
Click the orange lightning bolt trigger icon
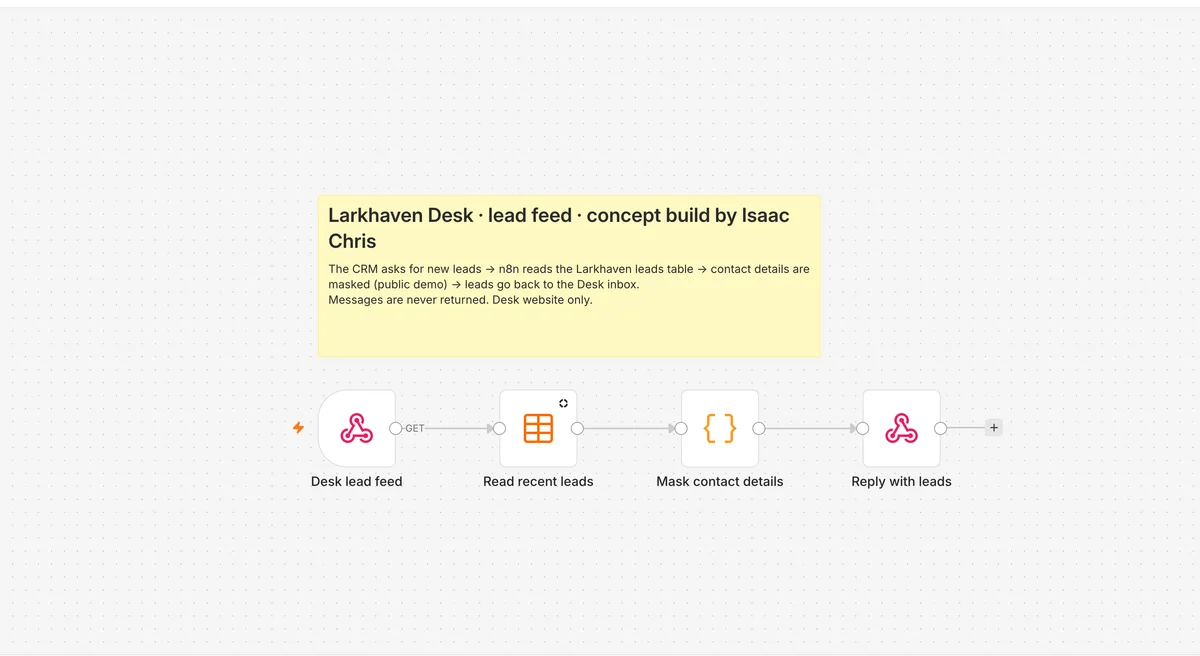tap(298, 428)
